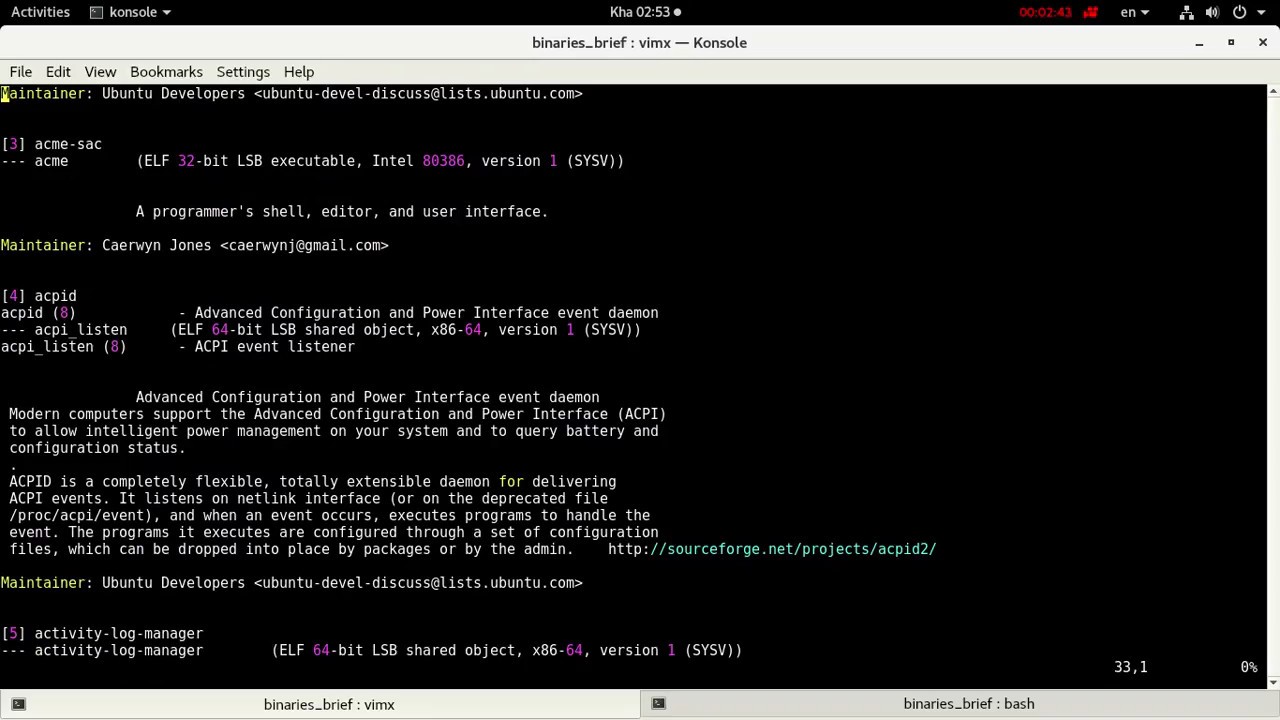Click the acpi_listen (8) line
1280x720 pixels.
[178, 347]
